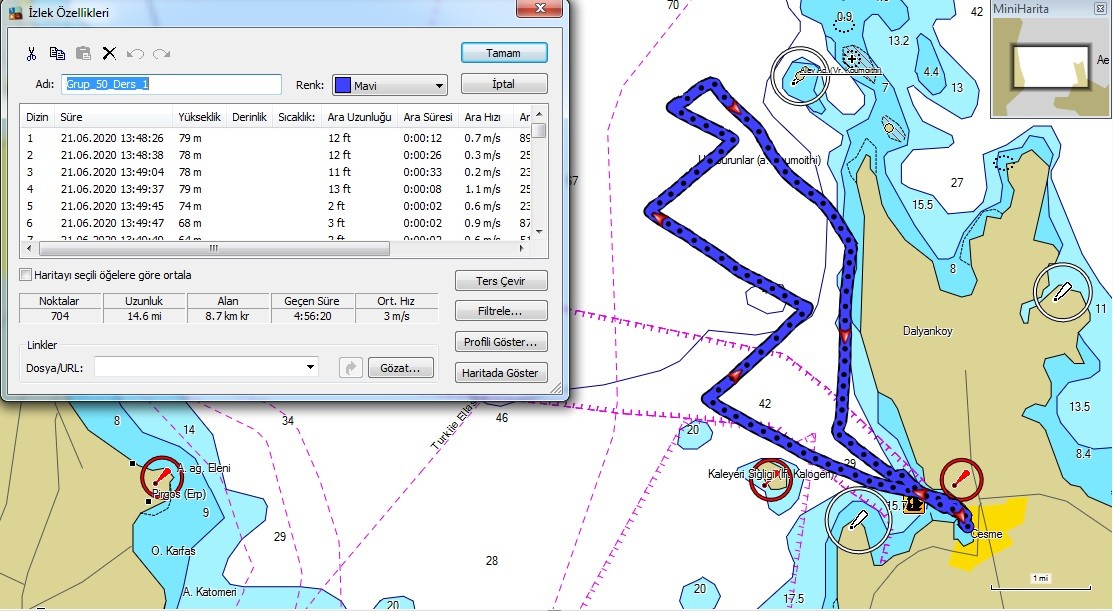The image size is (1113, 611).
Task: Click the Filtrele button
Action: 501,311
